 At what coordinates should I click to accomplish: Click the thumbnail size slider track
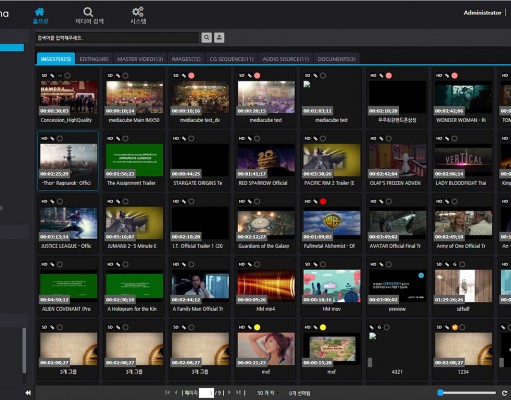(x=467, y=393)
